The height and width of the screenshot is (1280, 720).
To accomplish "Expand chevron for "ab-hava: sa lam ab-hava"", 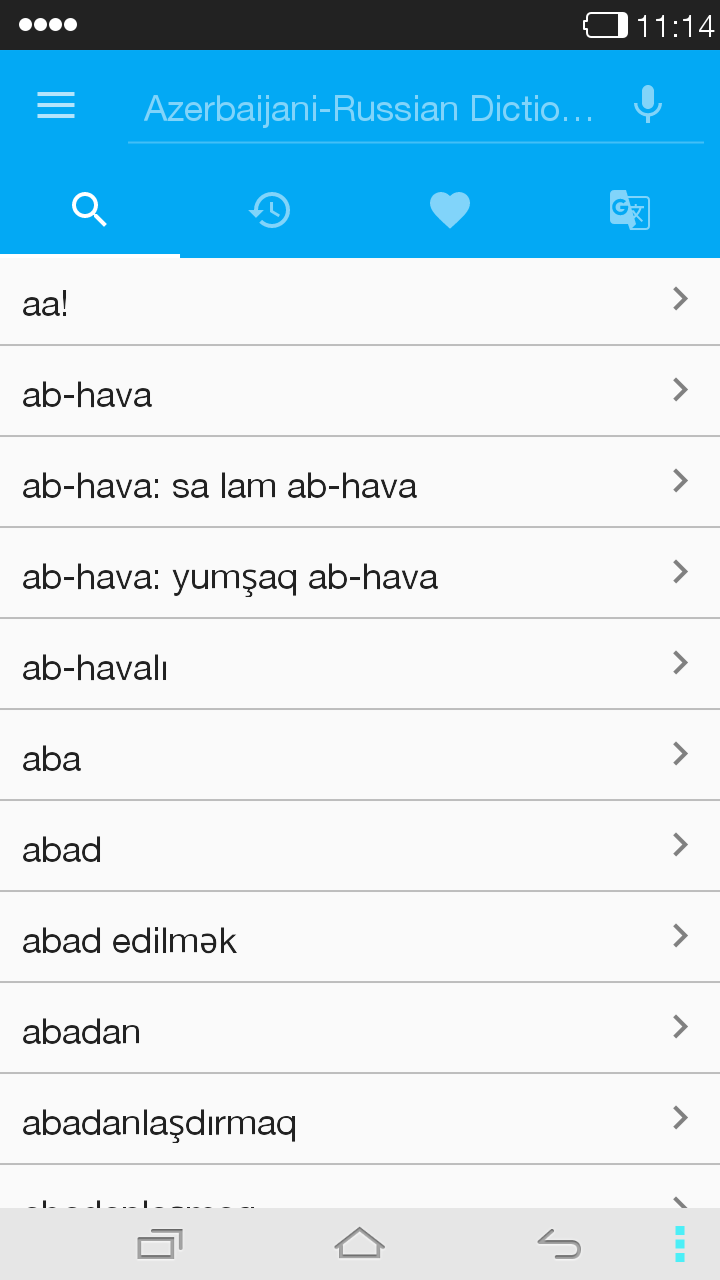I will (681, 481).
